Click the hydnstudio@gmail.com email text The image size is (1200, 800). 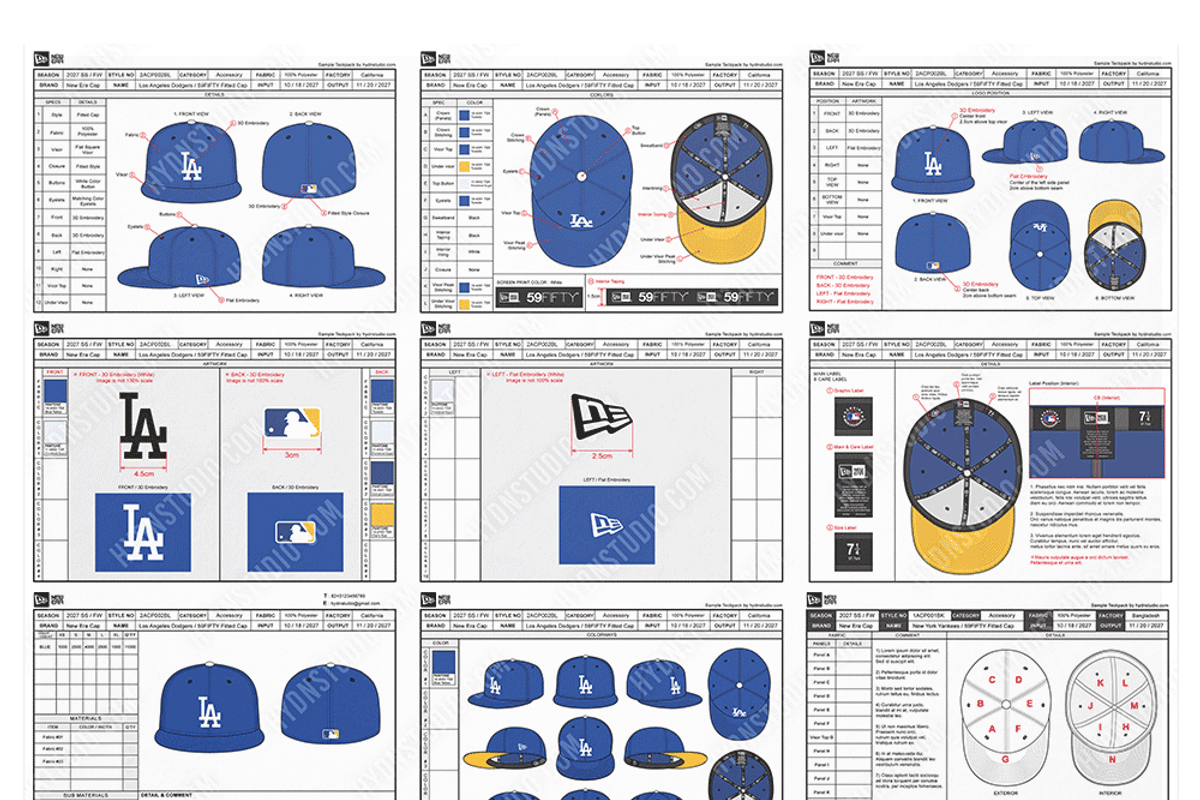[x=351, y=604]
